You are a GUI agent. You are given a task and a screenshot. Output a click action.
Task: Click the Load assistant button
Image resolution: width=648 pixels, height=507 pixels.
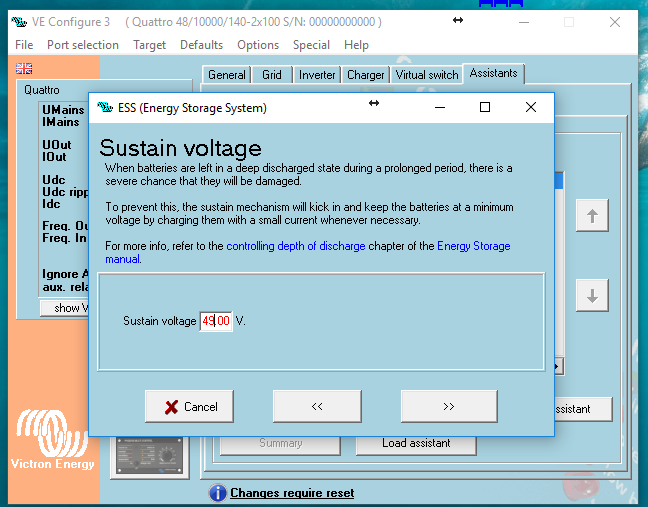point(416,443)
